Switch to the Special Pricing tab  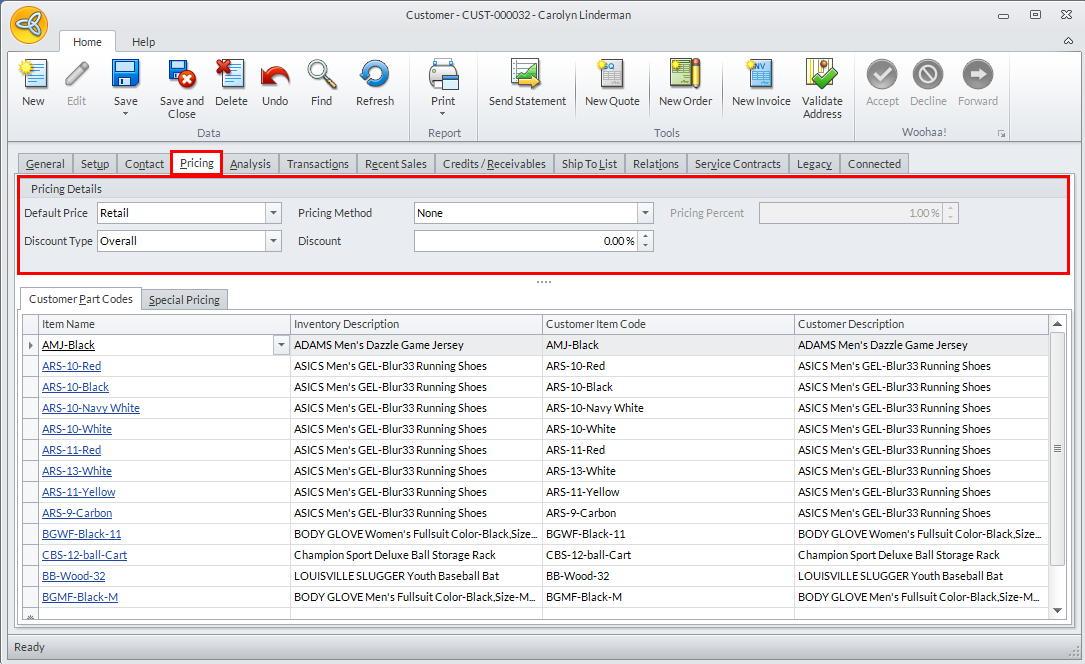(184, 300)
